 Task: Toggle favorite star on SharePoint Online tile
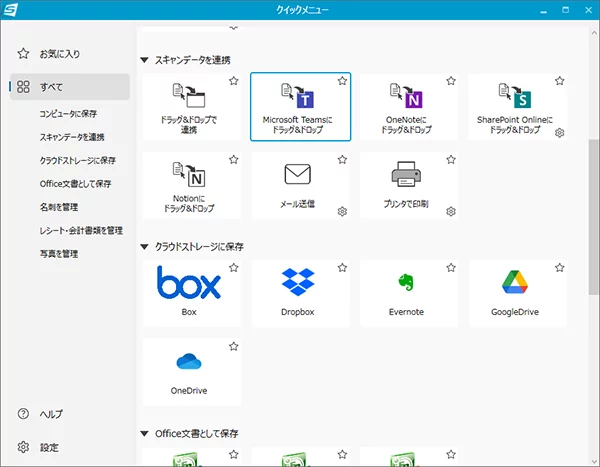pyautogui.click(x=559, y=81)
